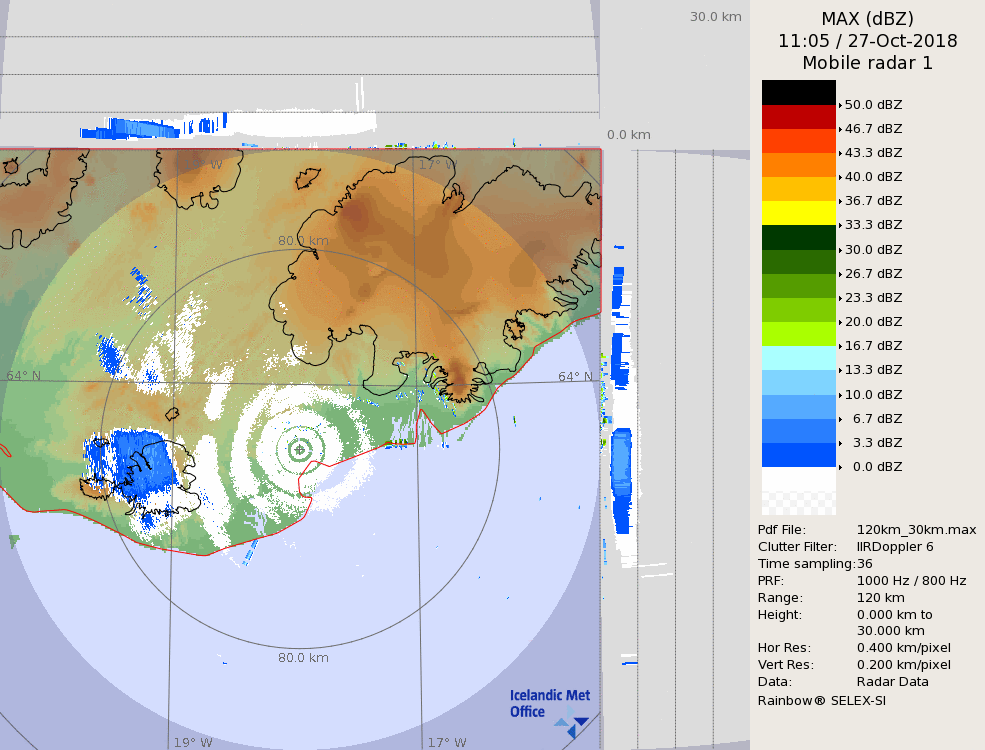Click the 80.0 km label below the radar
This screenshot has width=985, height=750.
tap(303, 658)
